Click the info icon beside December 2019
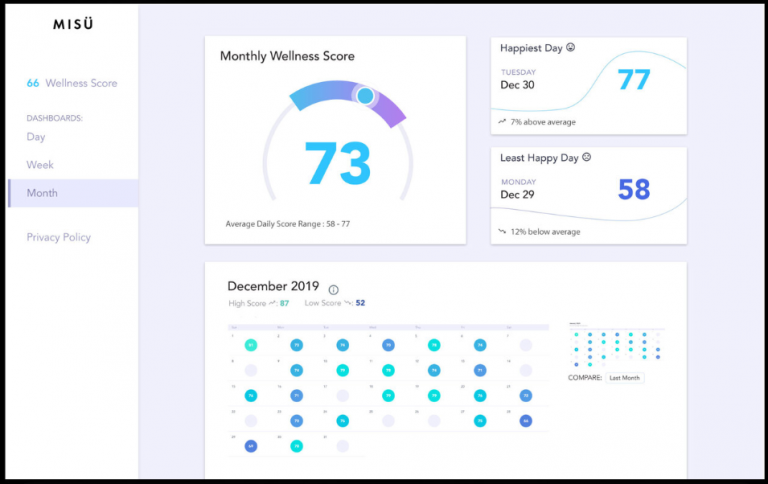The height and width of the screenshot is (484, 768). point(334,289)
